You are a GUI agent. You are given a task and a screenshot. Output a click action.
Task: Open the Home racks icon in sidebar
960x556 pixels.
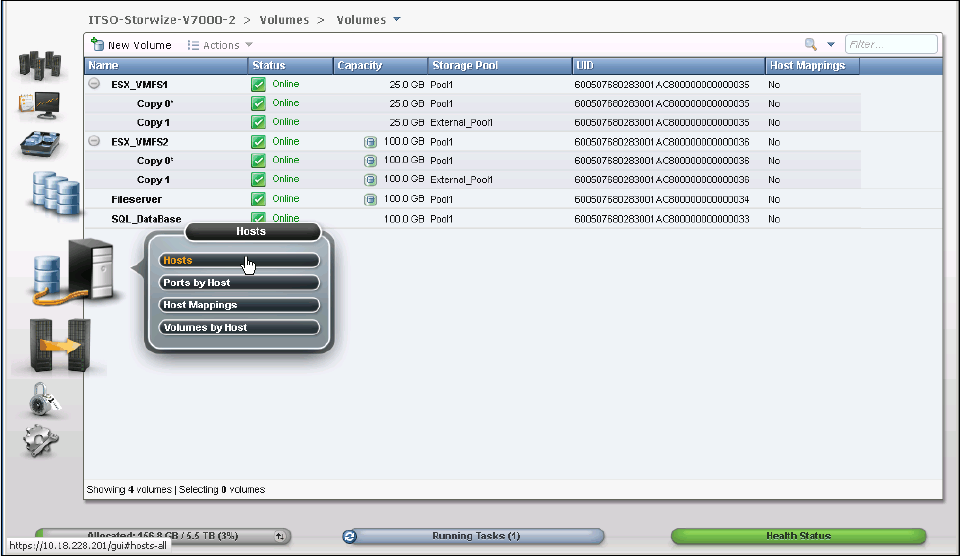coord(40,65)
